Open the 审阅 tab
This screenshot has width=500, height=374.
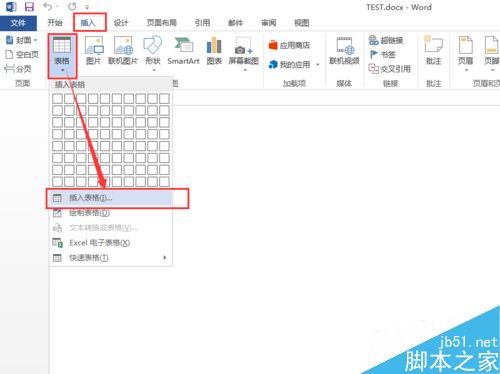[x=268, y=23]
